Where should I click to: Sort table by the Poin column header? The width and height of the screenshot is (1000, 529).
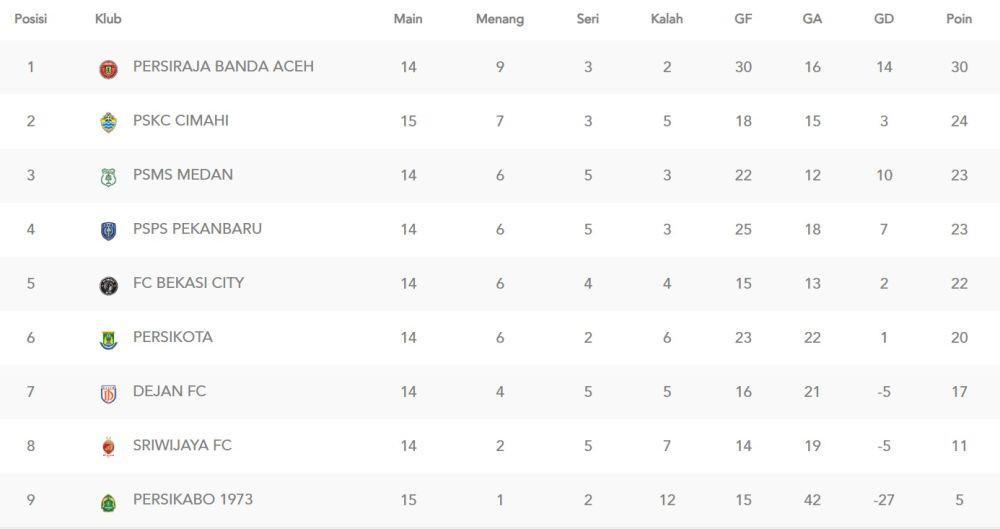pos(959,19)
